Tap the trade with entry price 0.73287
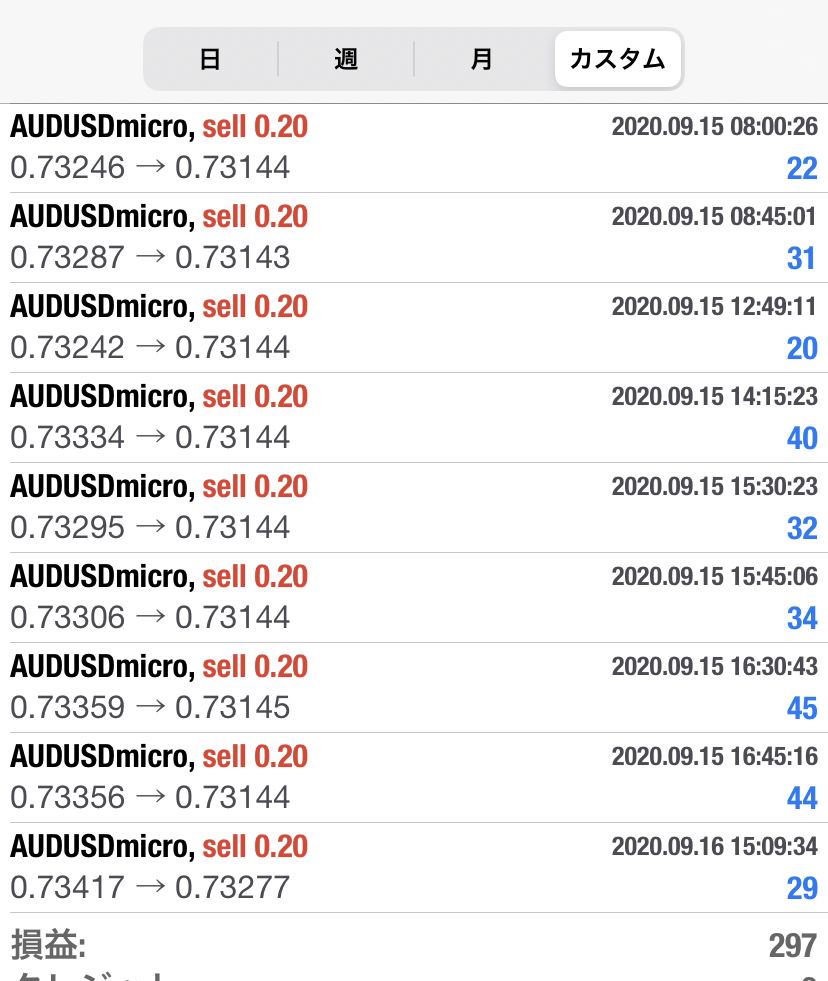 (x=413, y=238)
